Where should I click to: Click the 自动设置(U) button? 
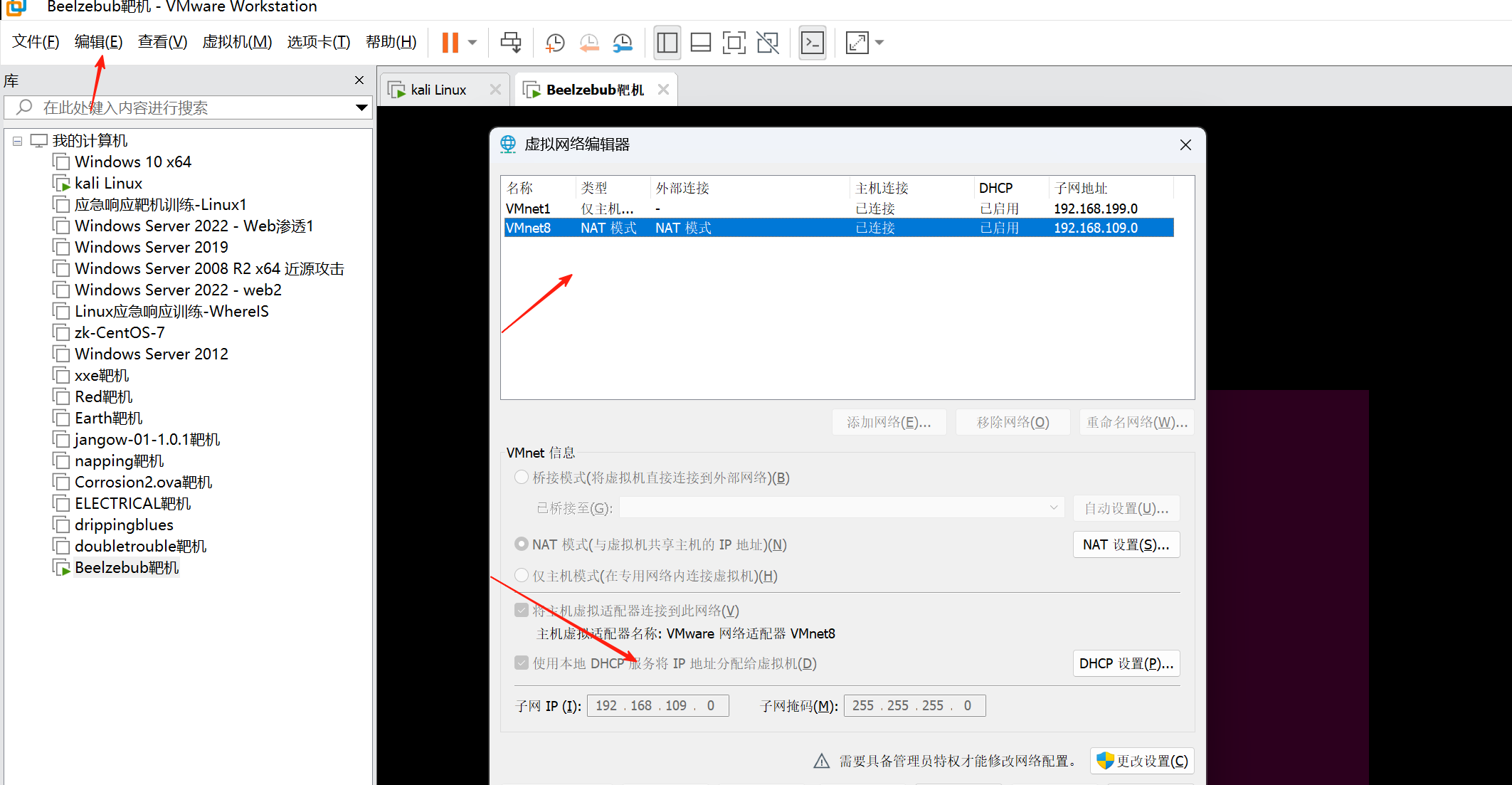[1126, 508]
